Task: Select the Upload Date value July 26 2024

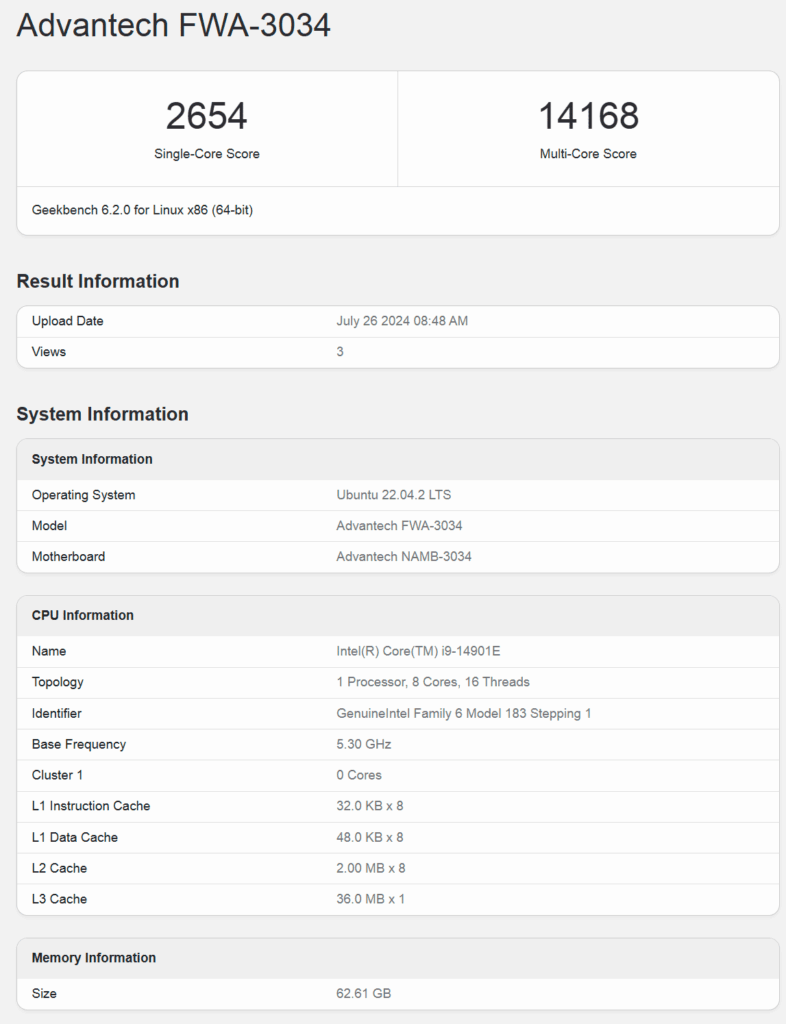Action: click(402, 321)
